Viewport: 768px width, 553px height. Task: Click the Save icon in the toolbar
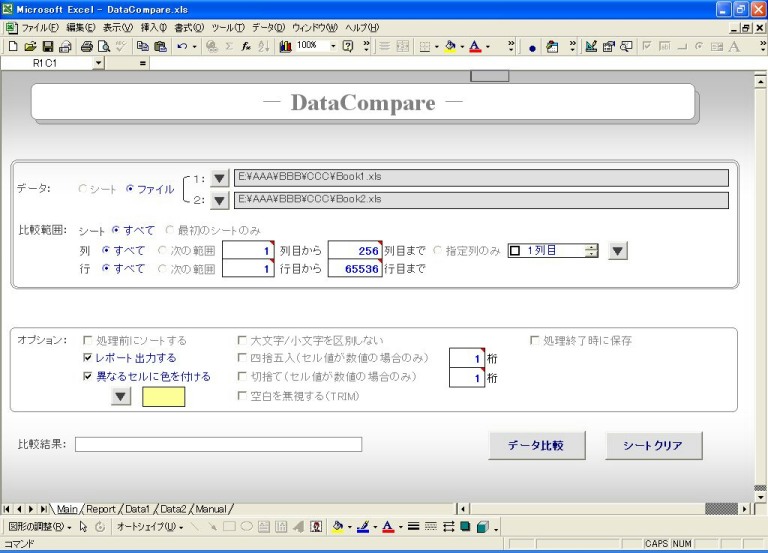click(48, 46)
